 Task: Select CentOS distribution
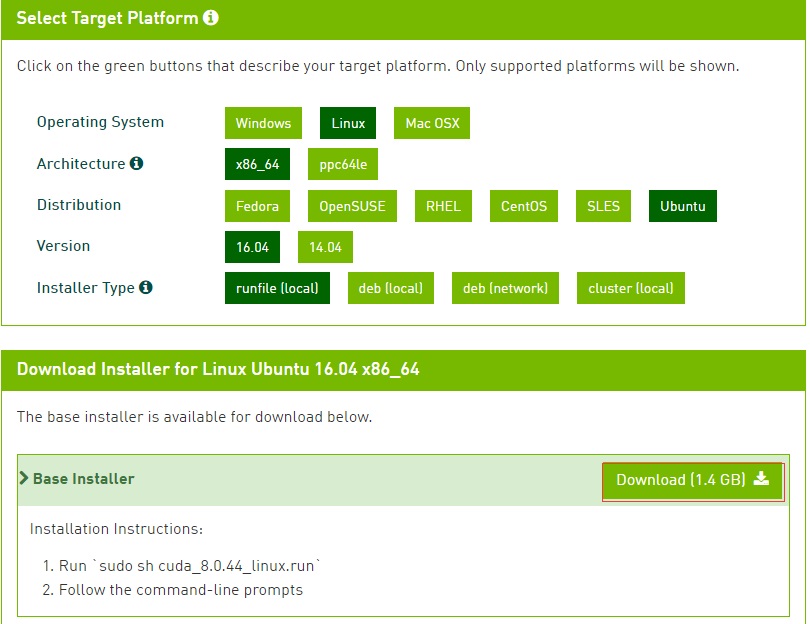tap(524, 206)
